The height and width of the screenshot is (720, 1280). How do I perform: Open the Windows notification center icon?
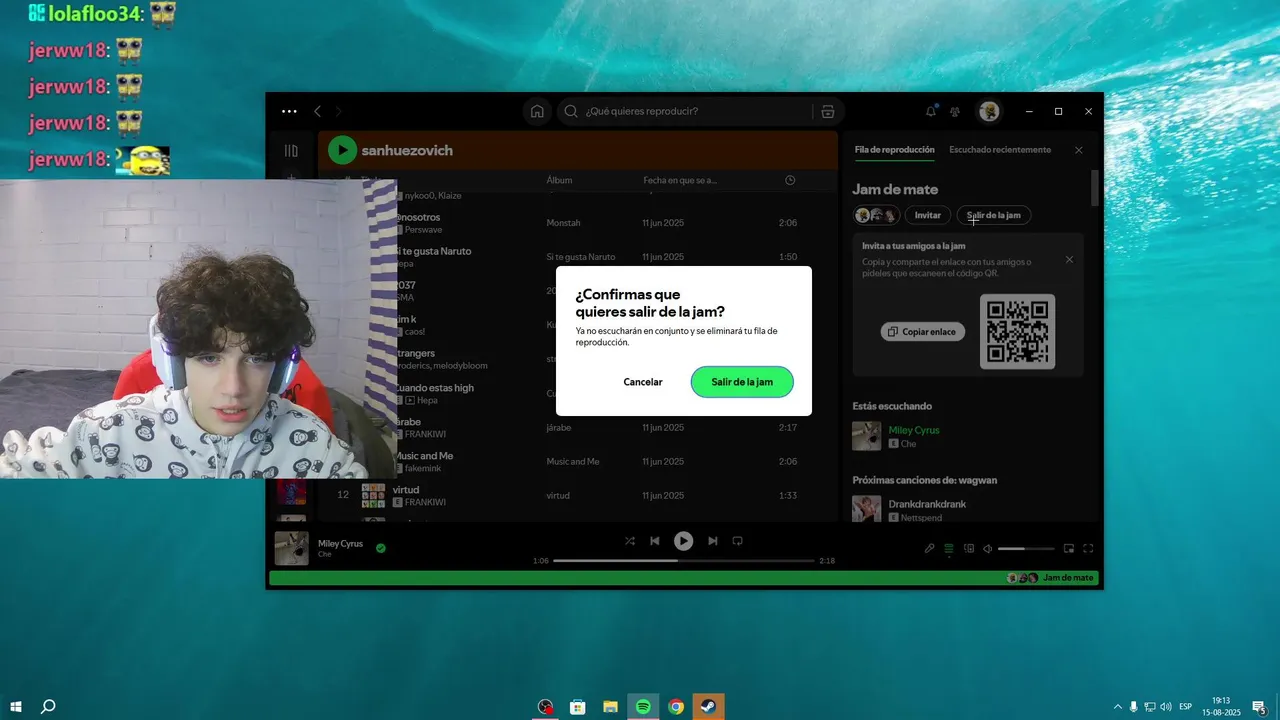coord(1260,707)
